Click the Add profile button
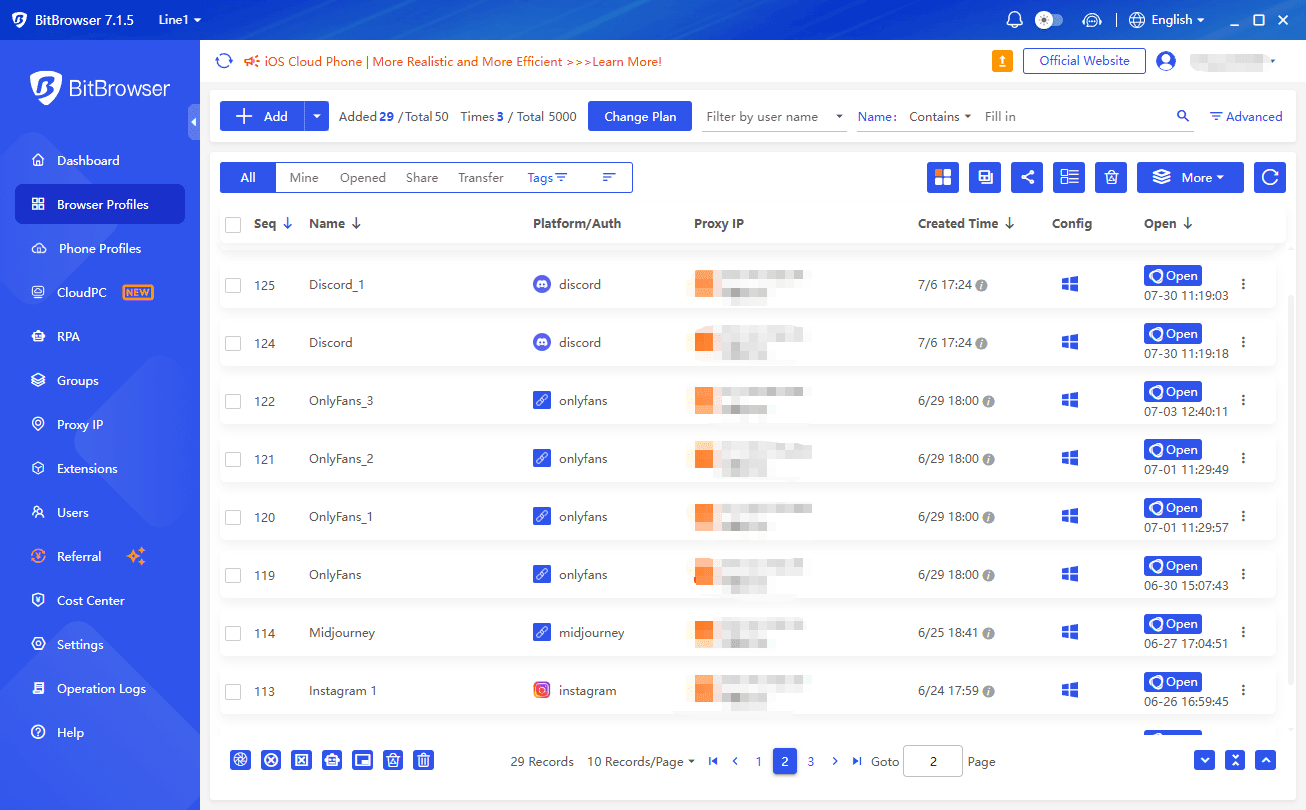The height and width of the screenshot is (810, 1306). point(262,116)
